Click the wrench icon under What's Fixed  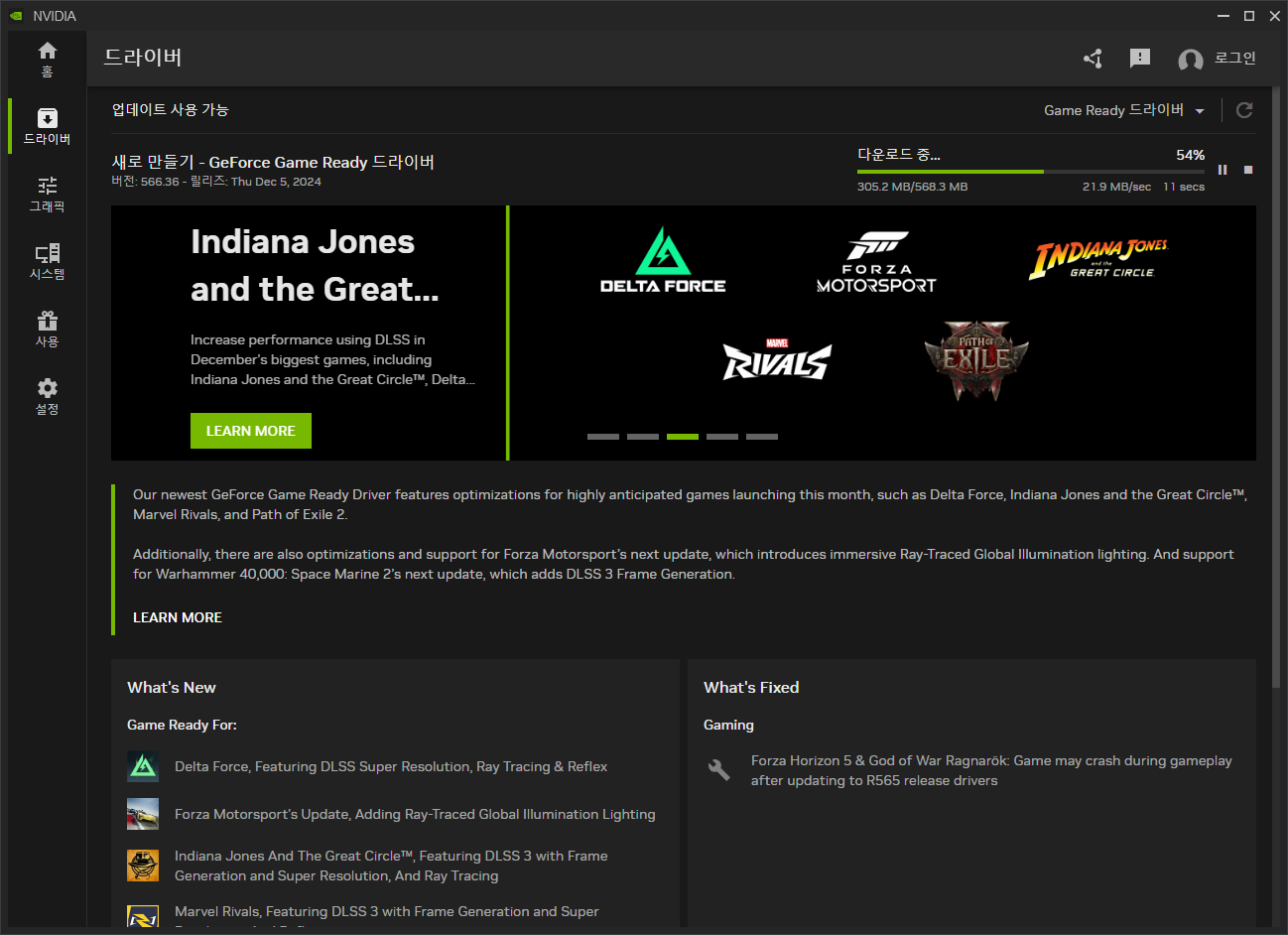[719, 769]
